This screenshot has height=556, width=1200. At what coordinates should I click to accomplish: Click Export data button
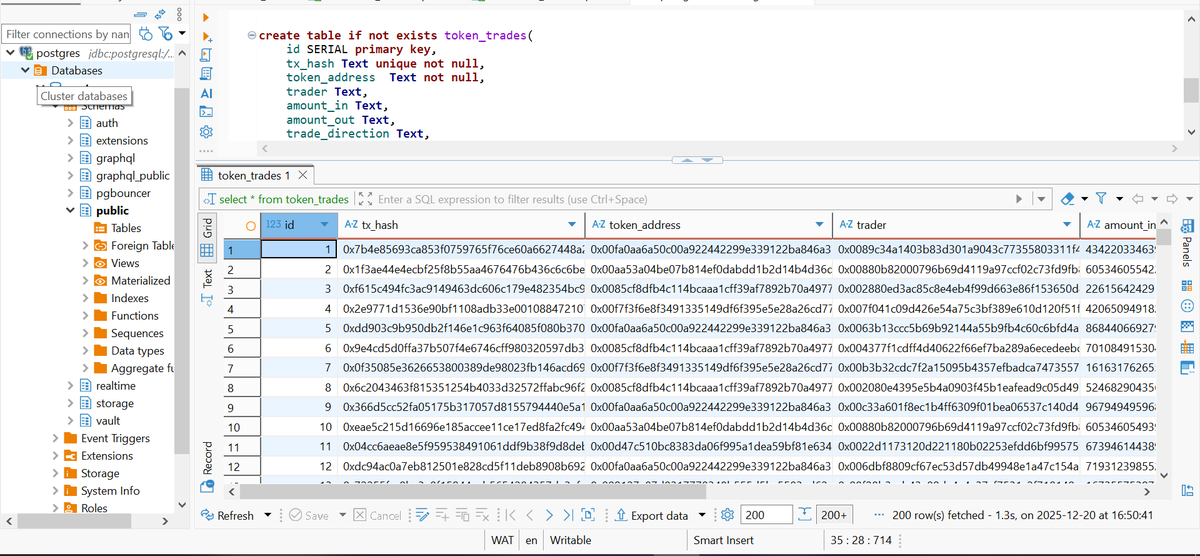tap(651, 516)
